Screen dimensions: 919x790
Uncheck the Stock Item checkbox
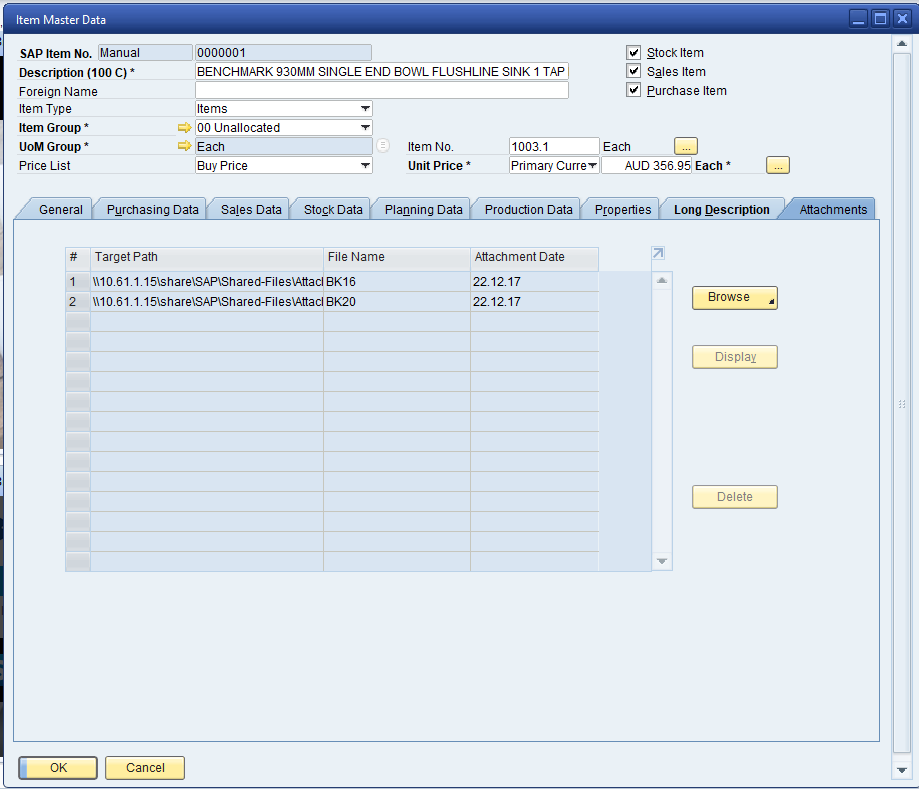(x=633, y=53)
